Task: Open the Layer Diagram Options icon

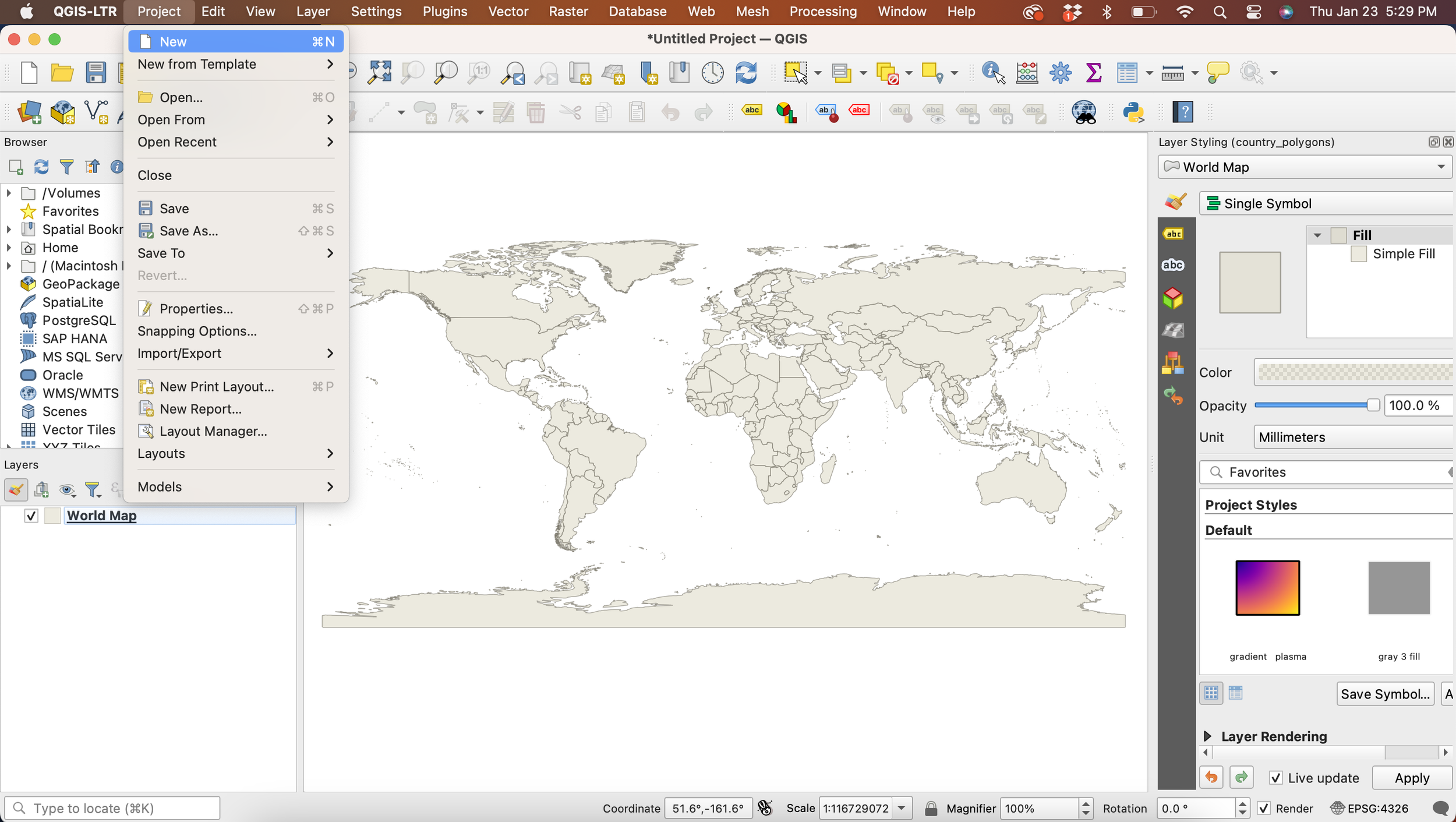Action: pos(786,112)
